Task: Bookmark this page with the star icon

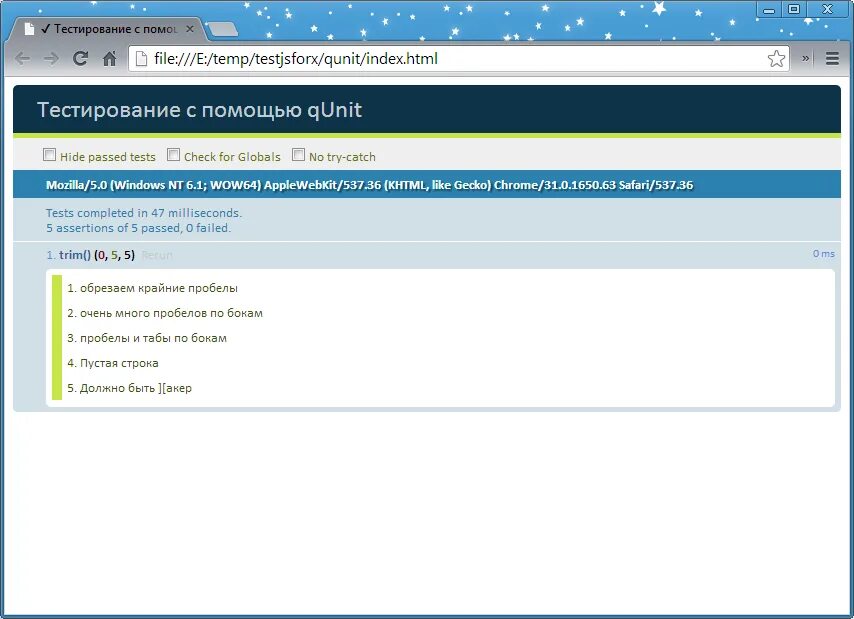Action: coord(776,58)
